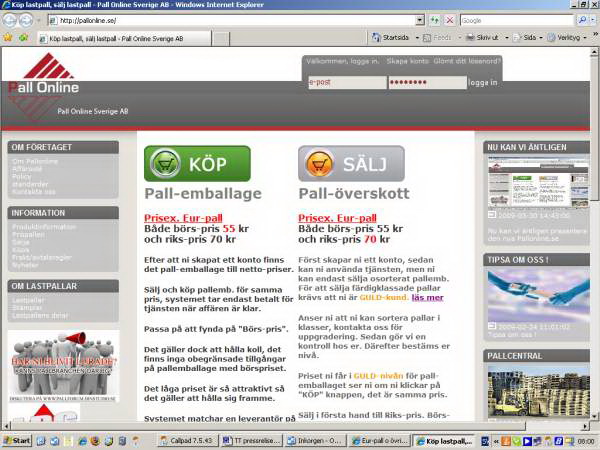Click the green KÖP shopping cart icon
Screen dimensions: 600x450
[x=165, y=164]
